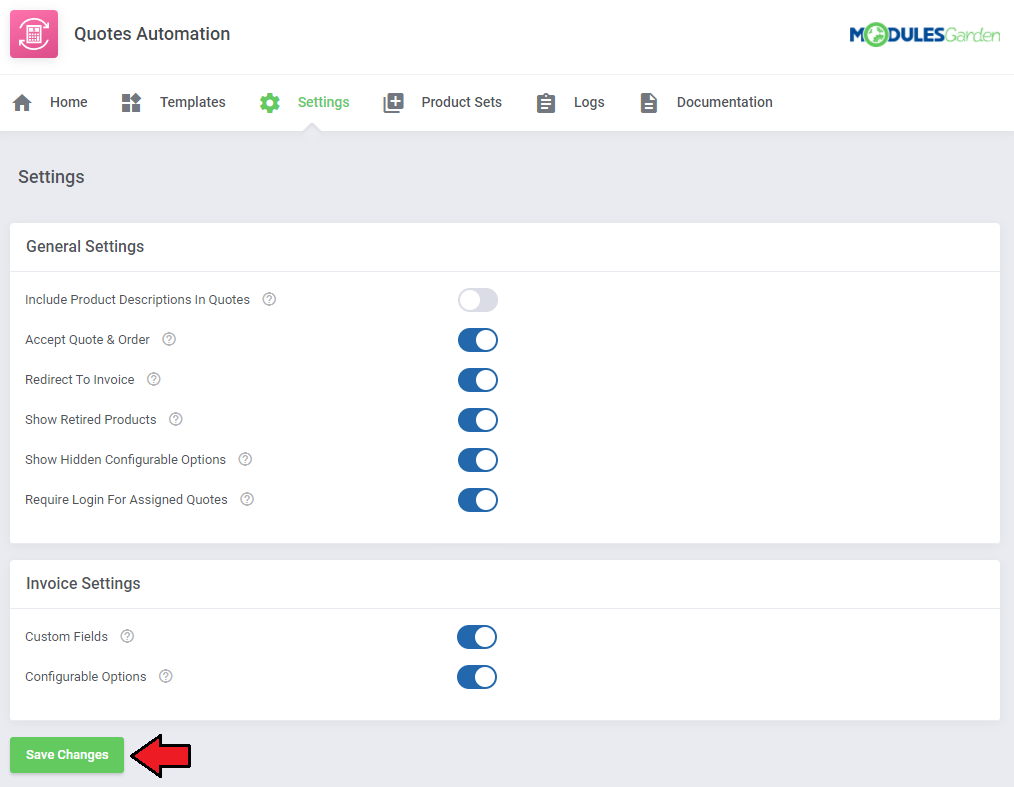Viewport: 1014px width, 787px height.
Task: Open the Templates tab
Action: click(193, 102)
